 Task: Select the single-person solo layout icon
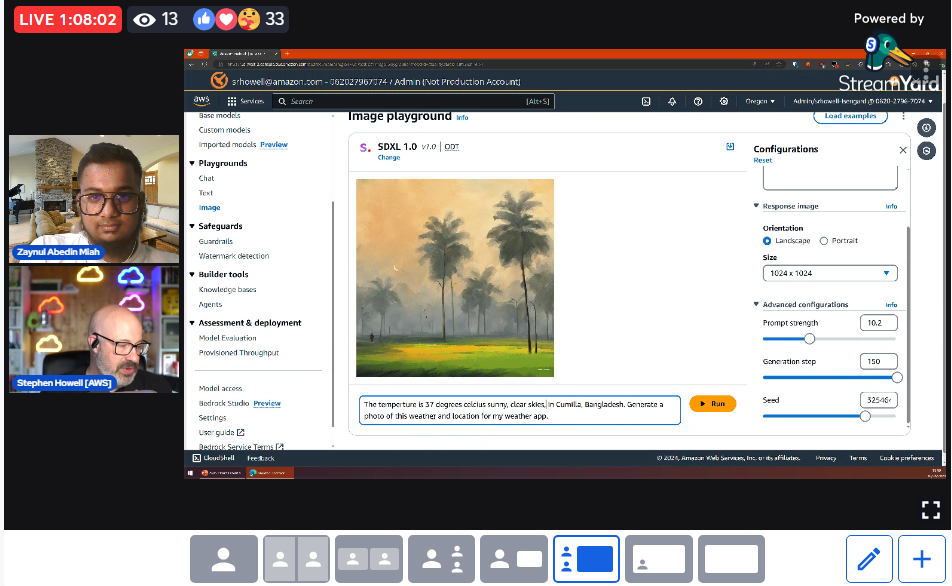[x=224, y=560]
